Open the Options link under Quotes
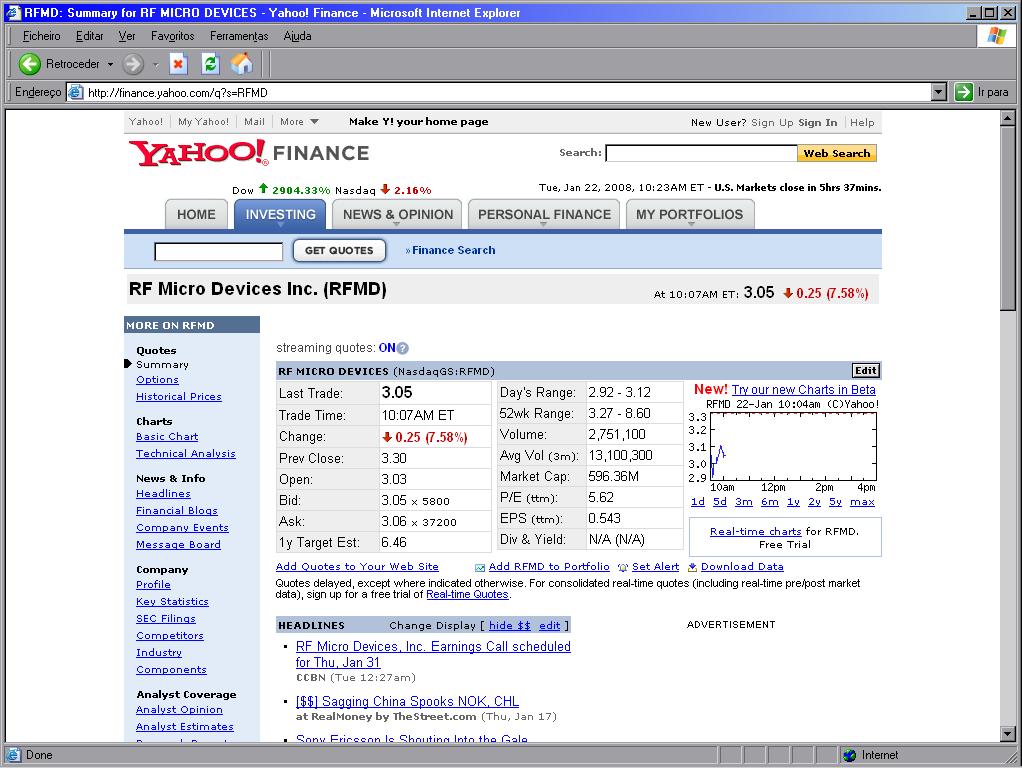The image size is (1022, 768). click(157, 379)
